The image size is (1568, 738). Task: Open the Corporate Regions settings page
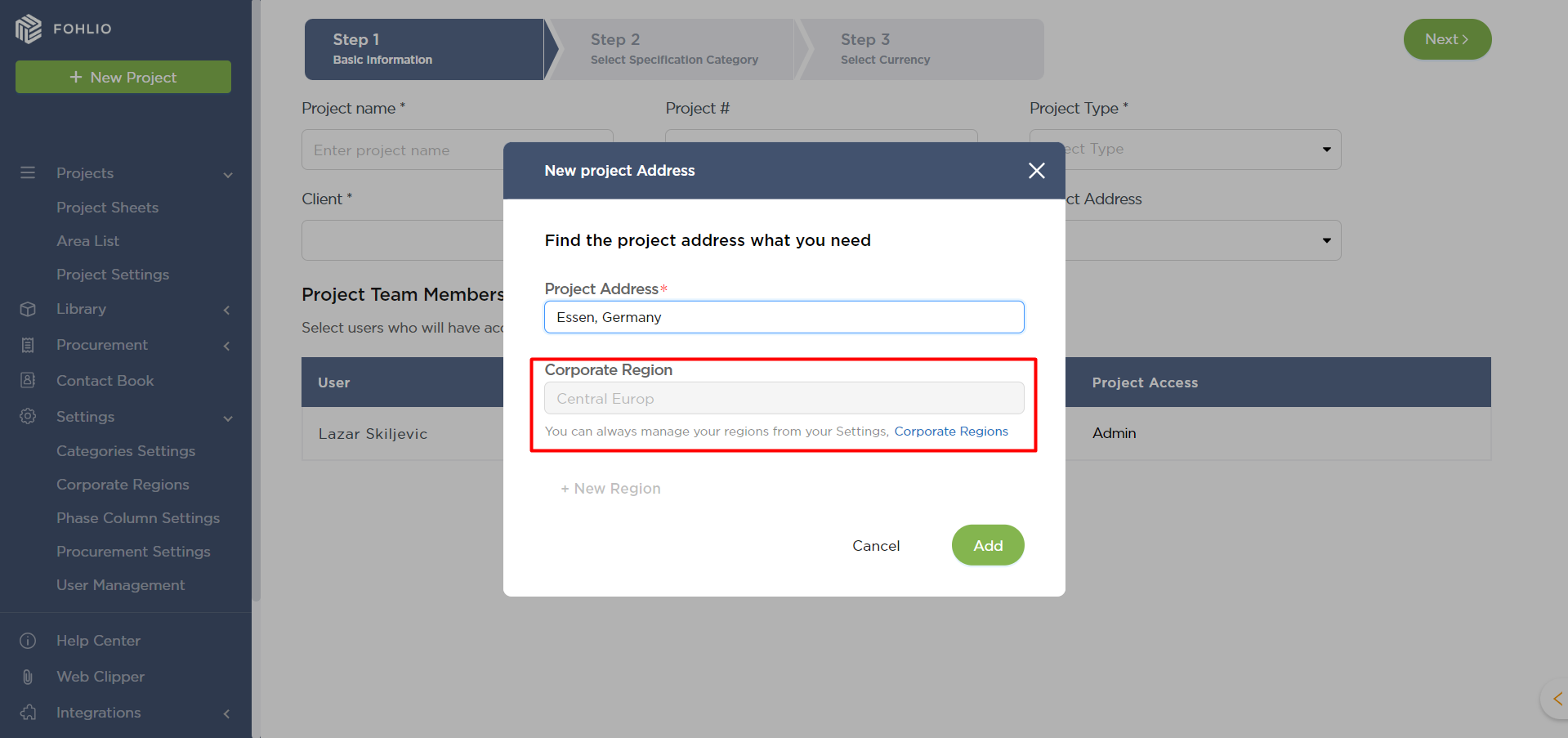pos(123,485)
